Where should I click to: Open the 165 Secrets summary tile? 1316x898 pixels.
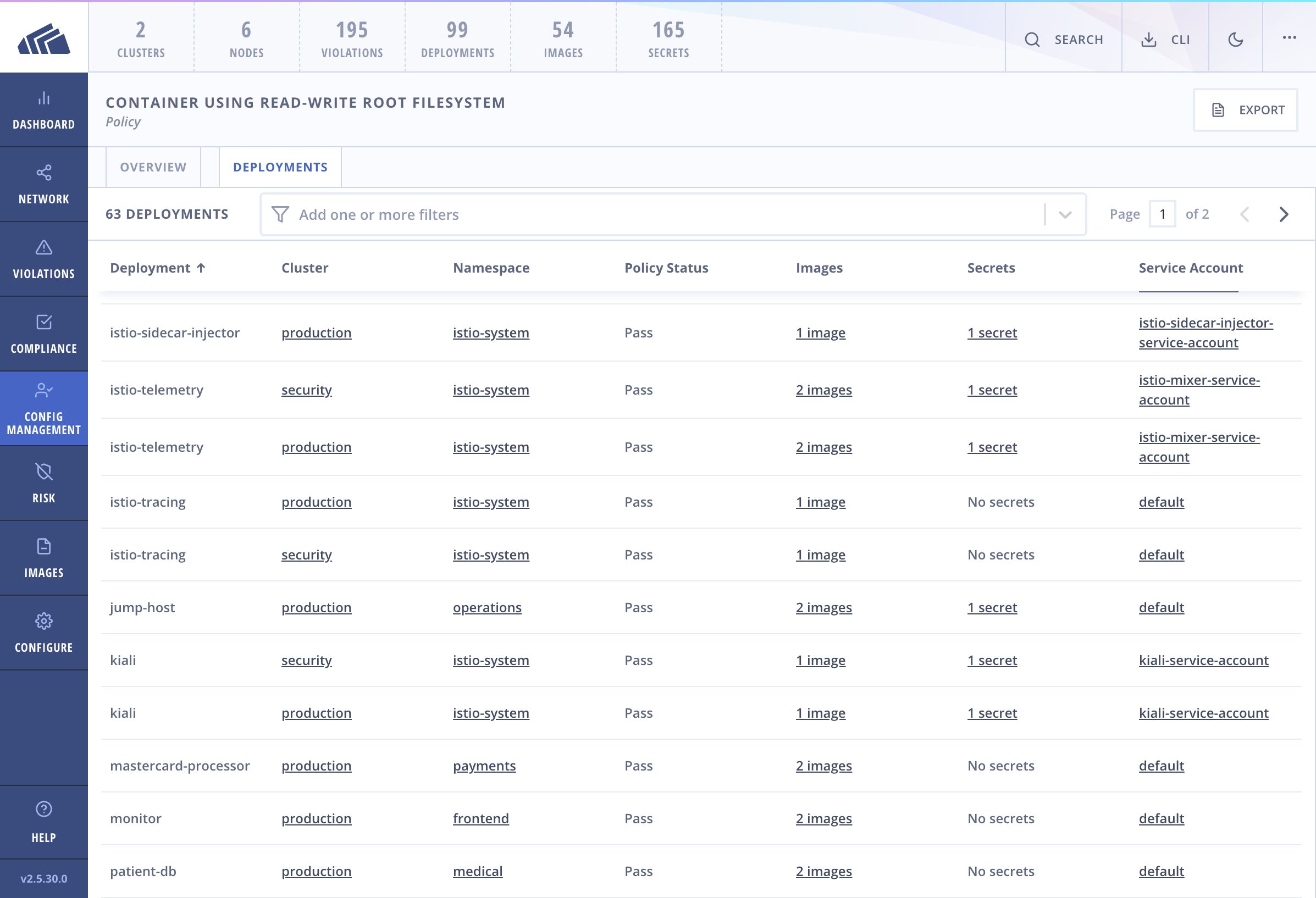click(669, 38)
